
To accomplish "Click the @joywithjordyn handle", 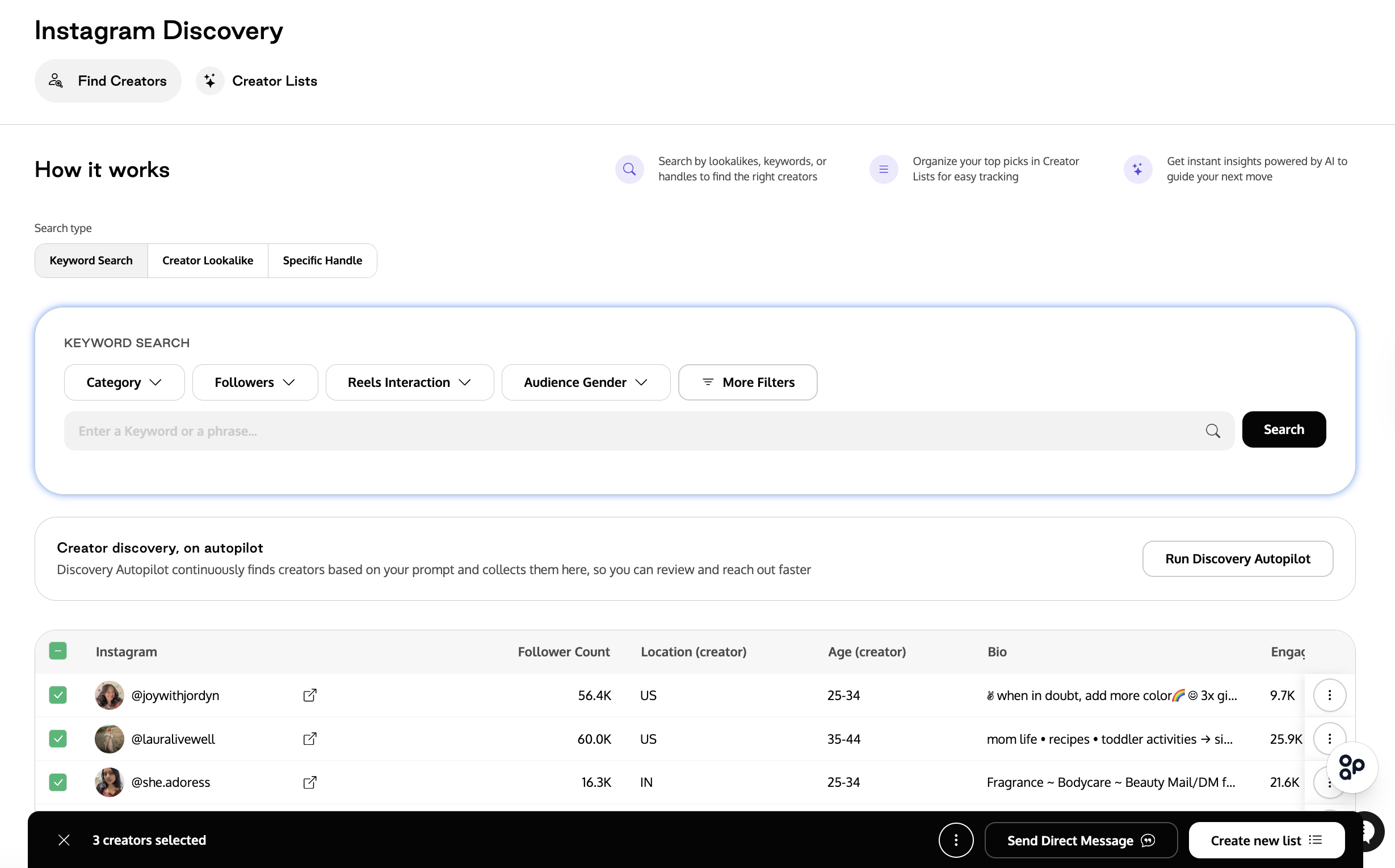I will click(x=175, y=695).
